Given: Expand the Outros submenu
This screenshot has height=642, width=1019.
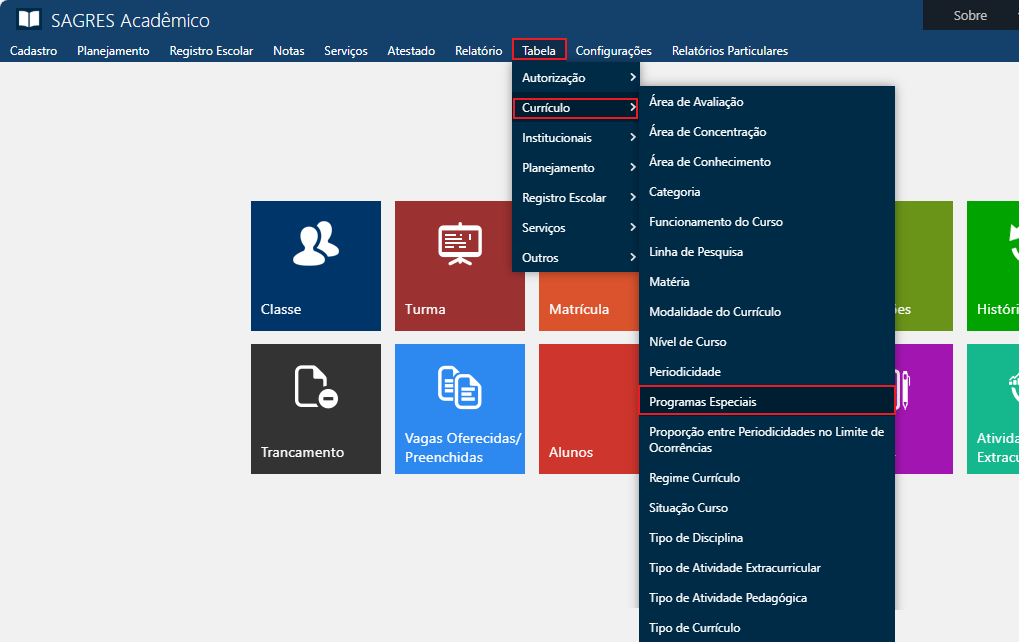Looking at the screenshot, I should pos(576,258).
